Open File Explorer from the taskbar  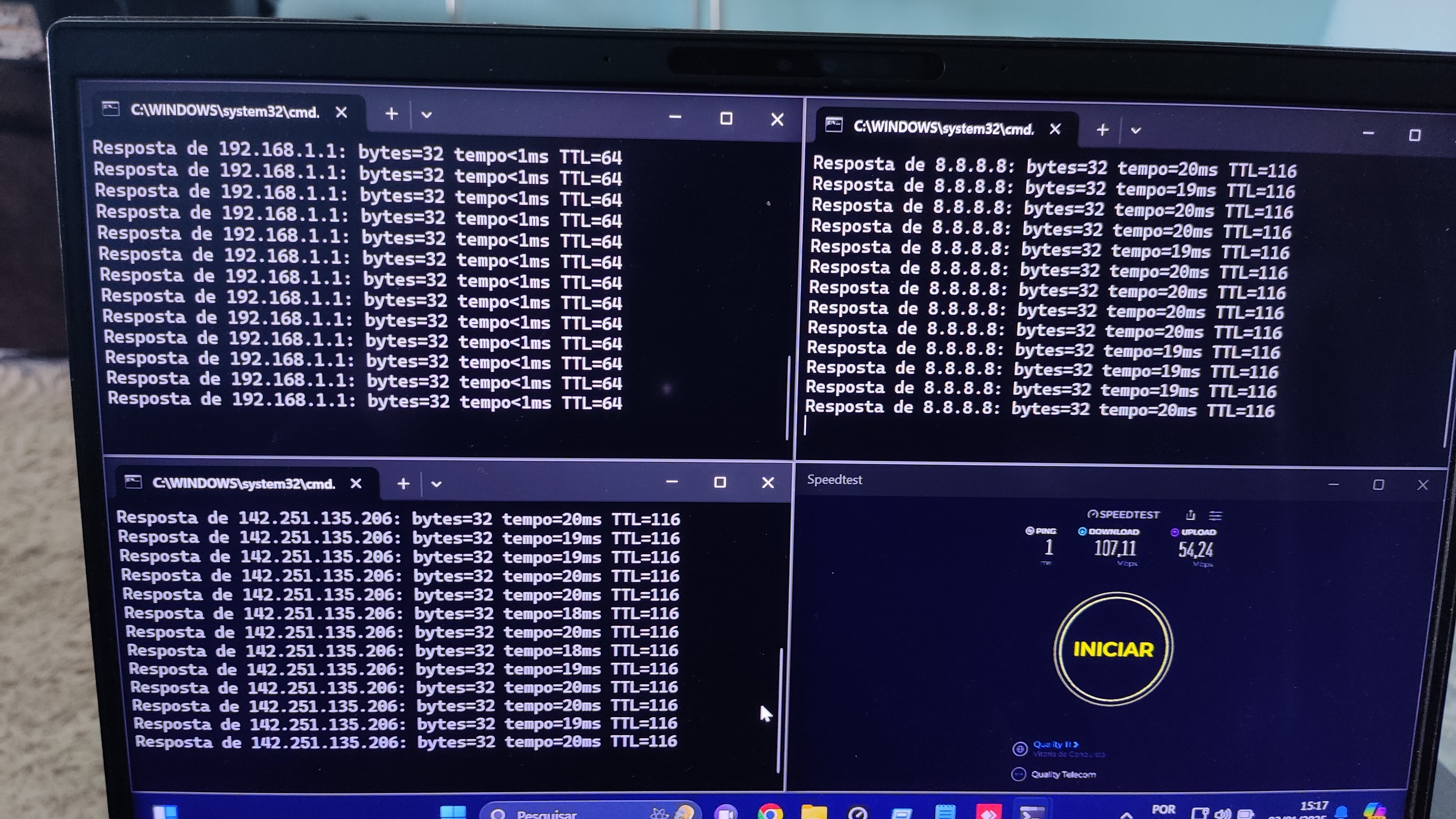tap(814, 813)
